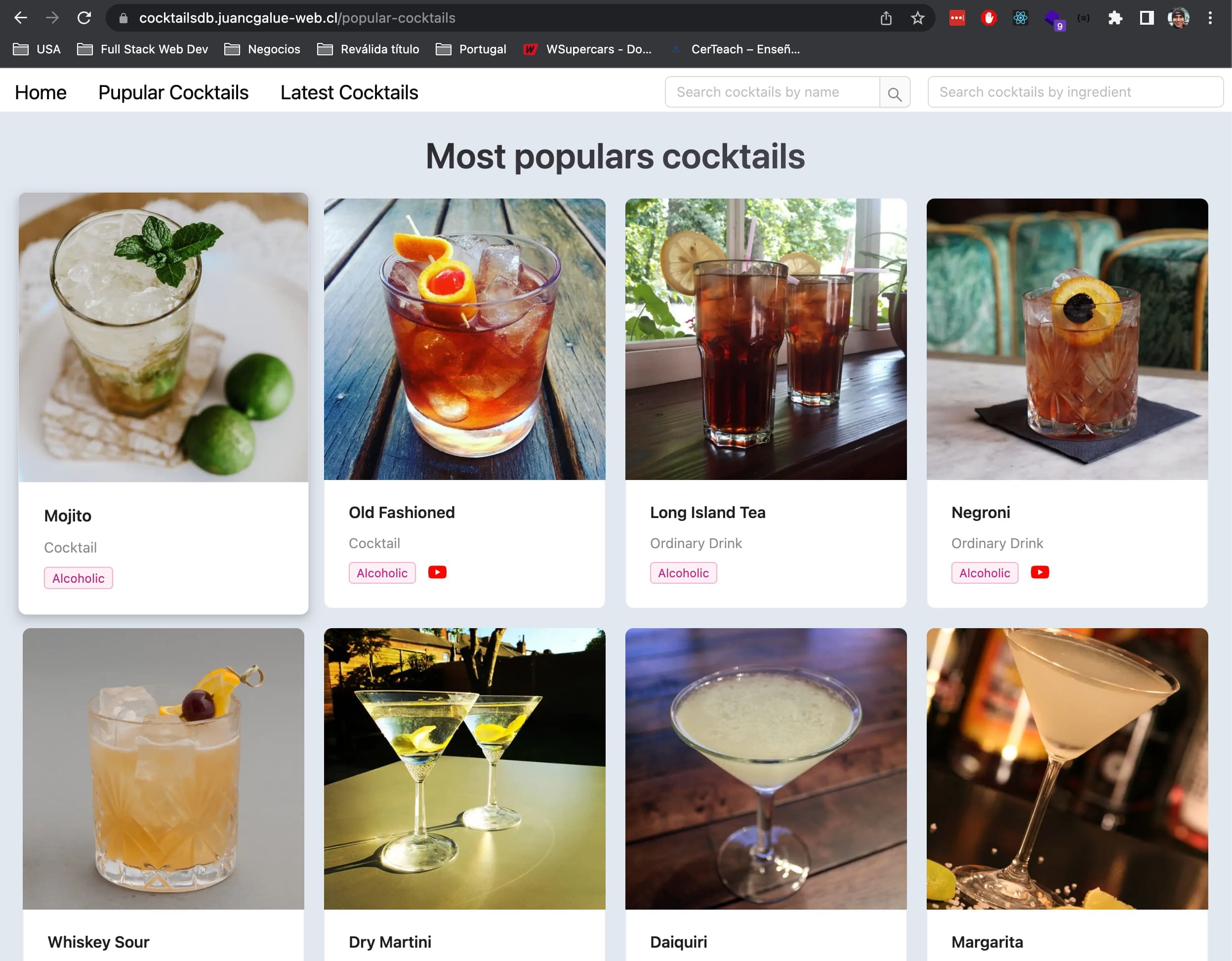
Task: Open the purple extension with badge 9
Action: [x=1053, y=20]
